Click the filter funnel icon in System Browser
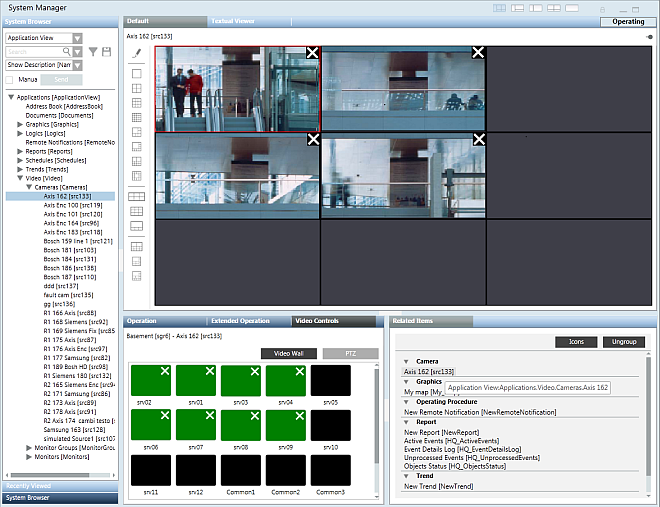 pyautogui.click(x=93, y=51)
